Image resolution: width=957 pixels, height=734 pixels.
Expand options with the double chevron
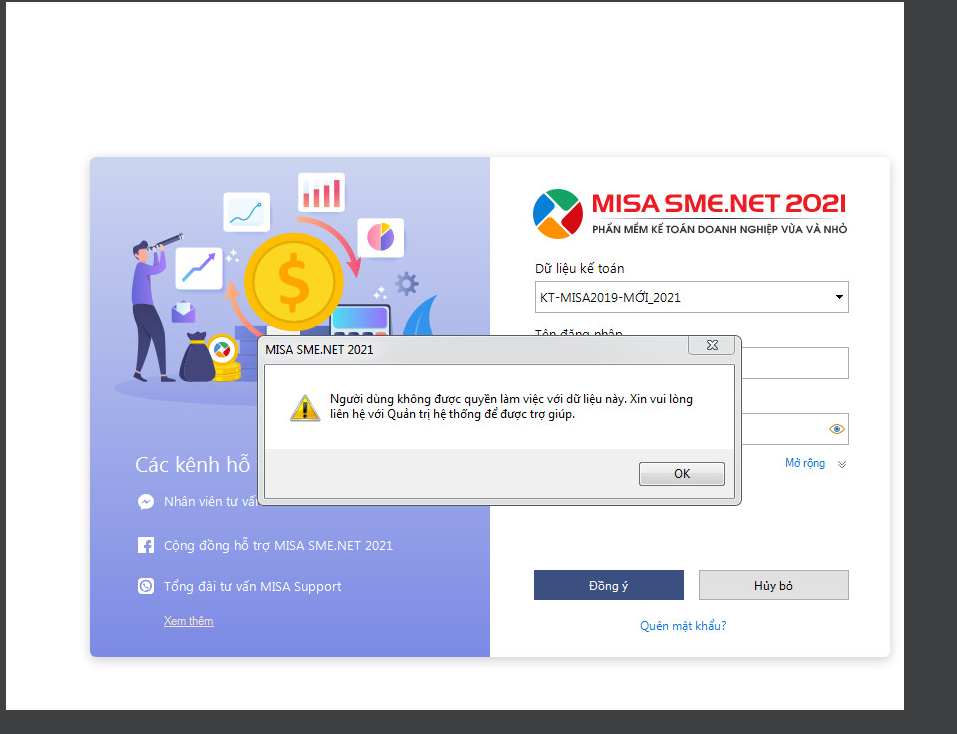click(x=842, y=464)
